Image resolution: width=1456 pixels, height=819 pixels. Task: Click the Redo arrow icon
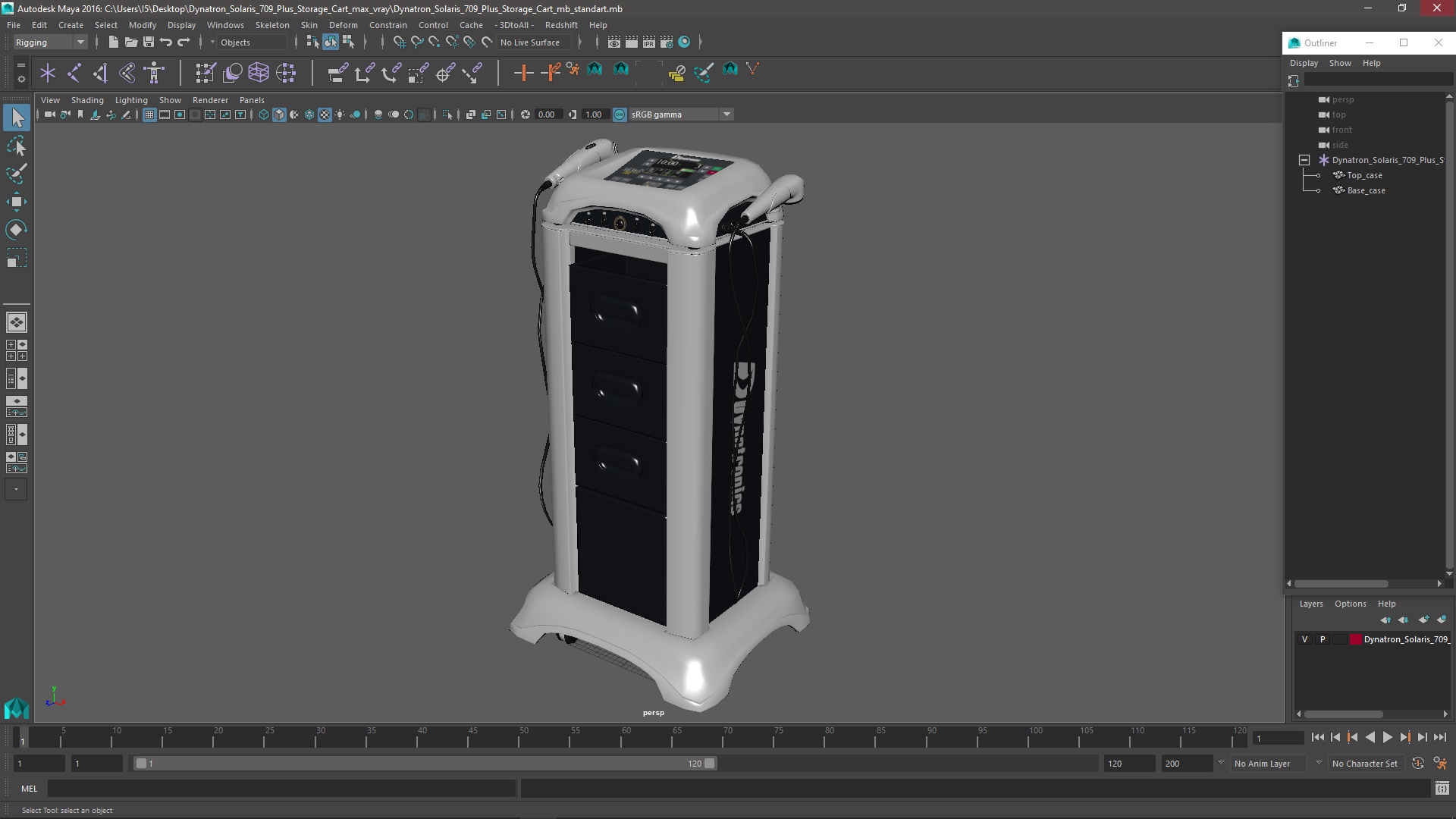point(184,42)
